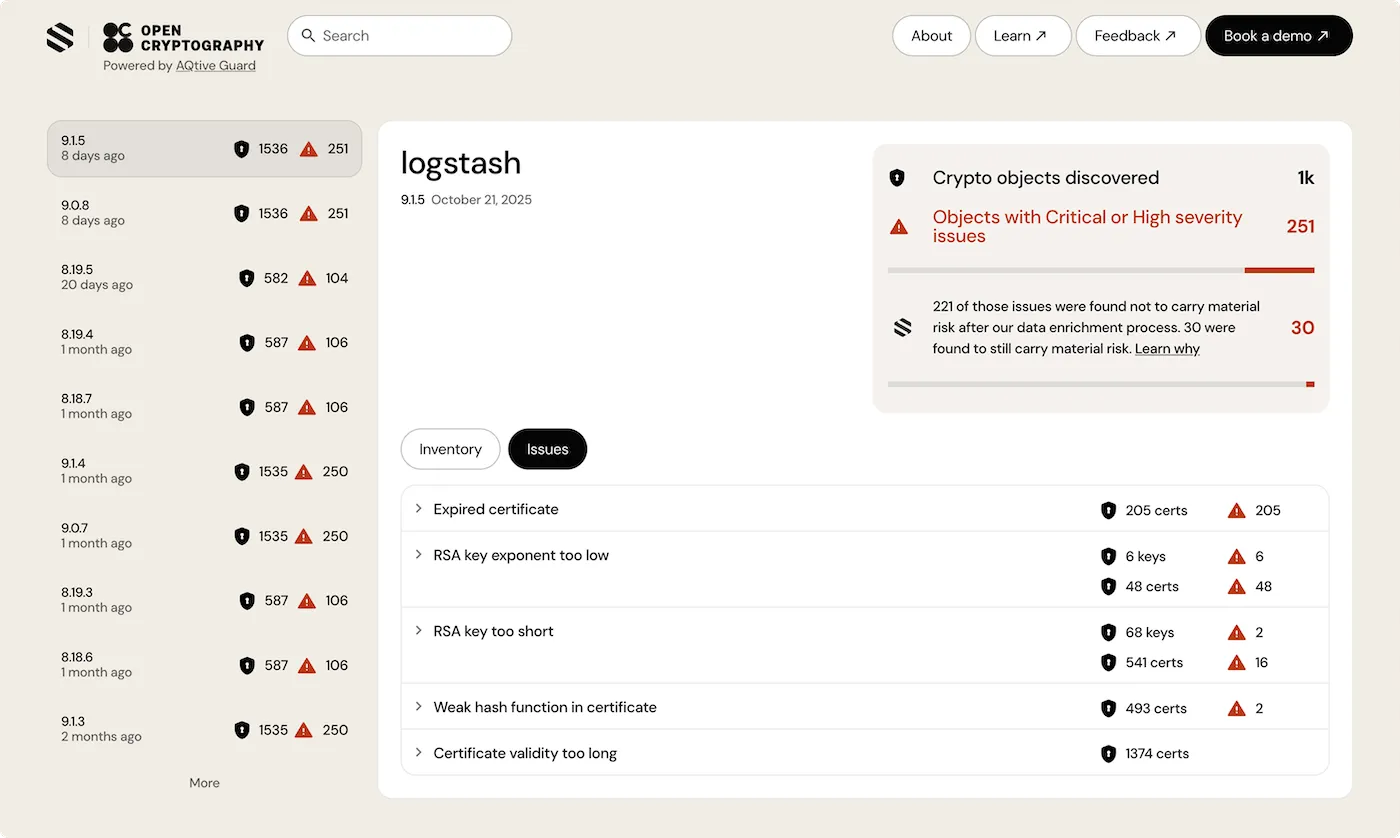Expand the RSA key exponent too low issue
This screenshot has width=1400, height=838.
pyautogui.click(x=419, y=555)
